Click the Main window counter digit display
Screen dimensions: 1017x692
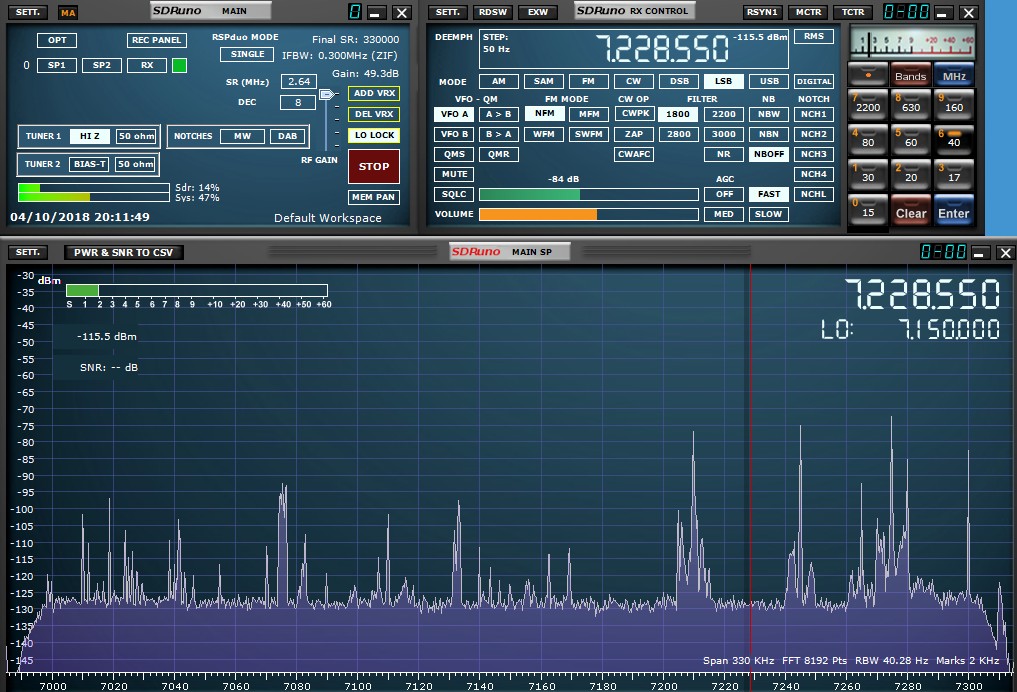tap(354, 12)
